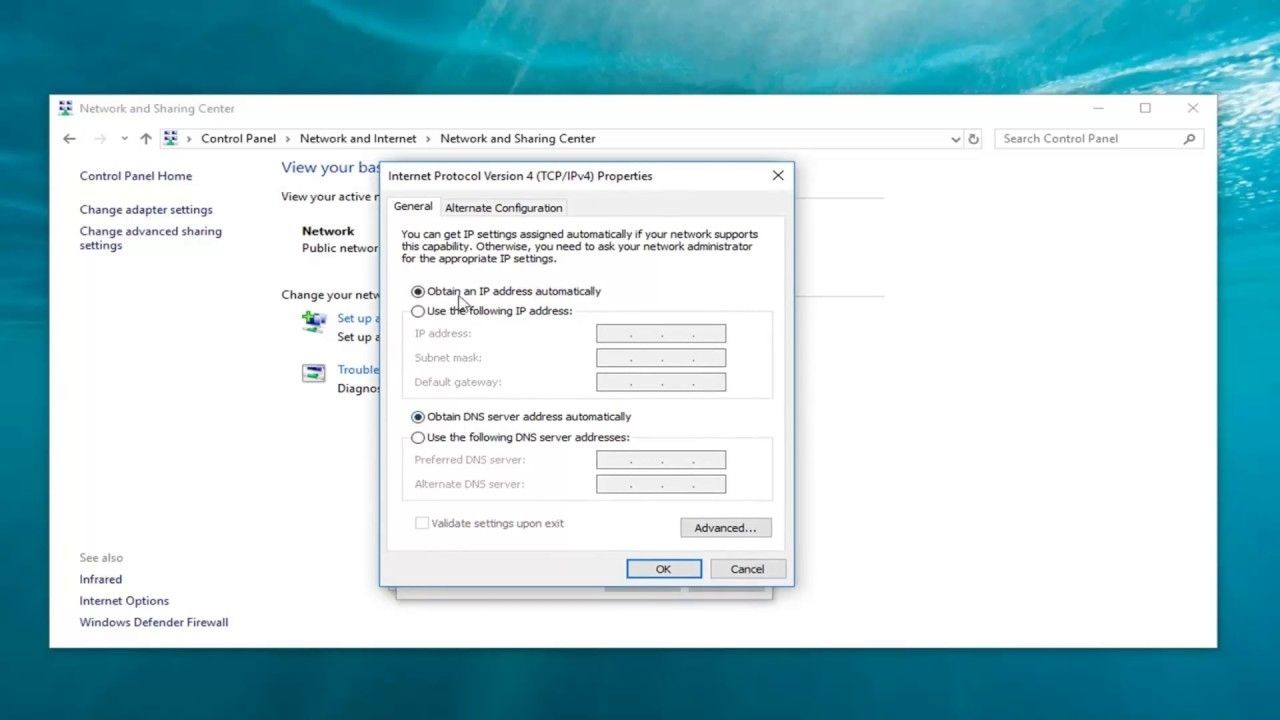The height and width of the screenshot is (720, 1280).
Task: Select Use the following IP address
Action: [418, 311]
